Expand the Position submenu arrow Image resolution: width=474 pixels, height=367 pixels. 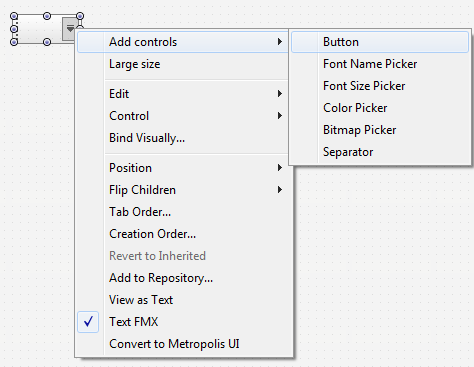[280, 168]
